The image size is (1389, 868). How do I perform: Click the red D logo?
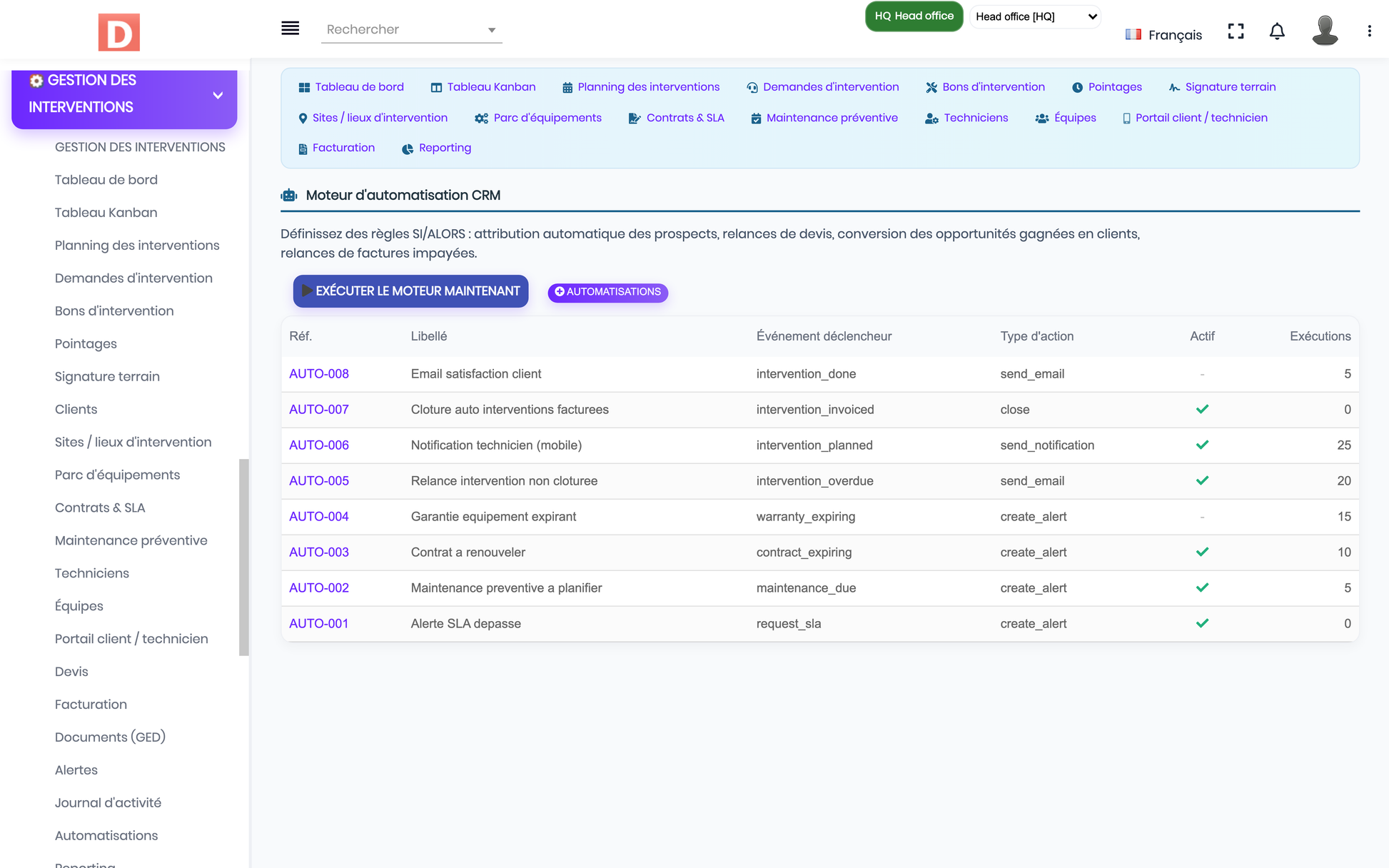(118, 32)
